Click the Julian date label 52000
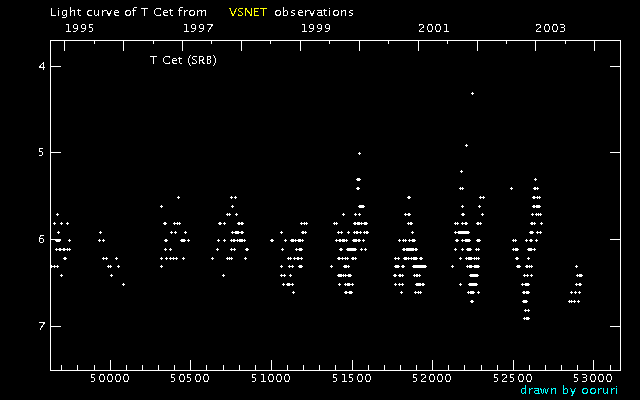The image size is (640, 400). (x=432, y=378)
